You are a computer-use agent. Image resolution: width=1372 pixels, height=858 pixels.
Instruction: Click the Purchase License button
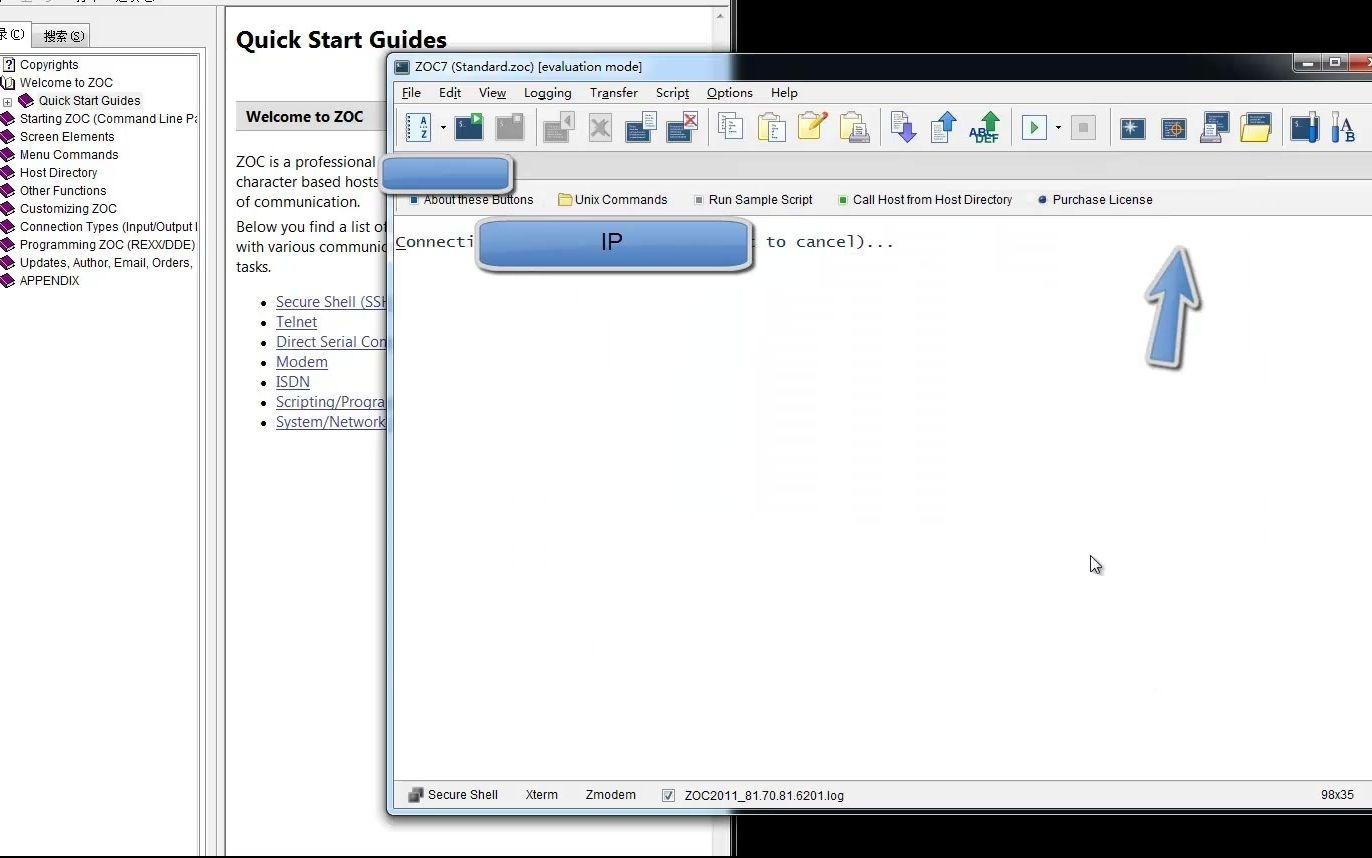point(1095,200)
